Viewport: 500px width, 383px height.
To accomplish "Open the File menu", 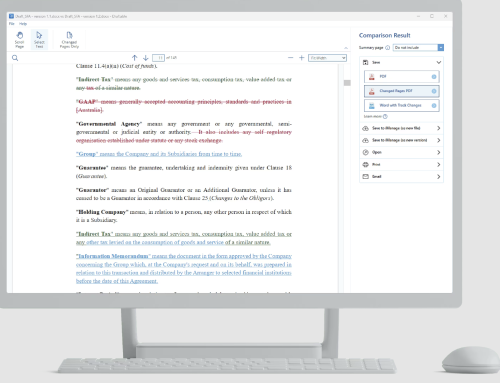I will pos(12,24).
